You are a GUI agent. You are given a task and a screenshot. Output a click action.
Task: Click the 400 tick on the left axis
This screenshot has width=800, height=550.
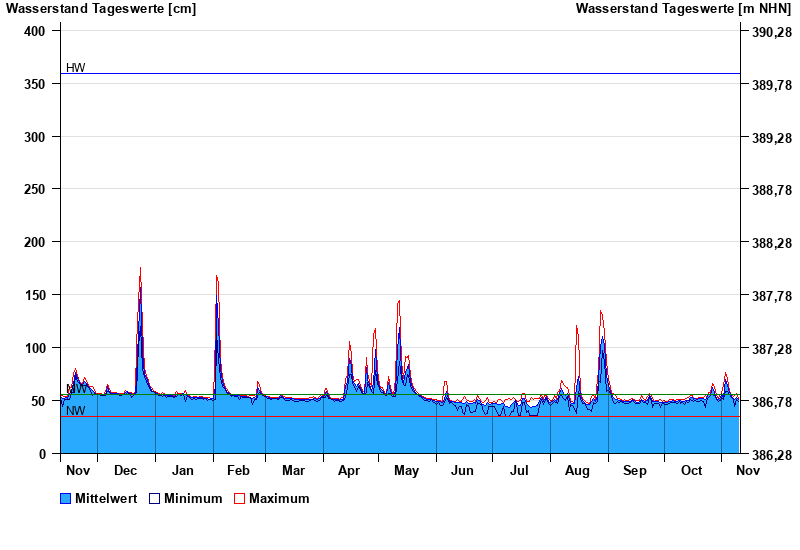click(x=35, y=31)
